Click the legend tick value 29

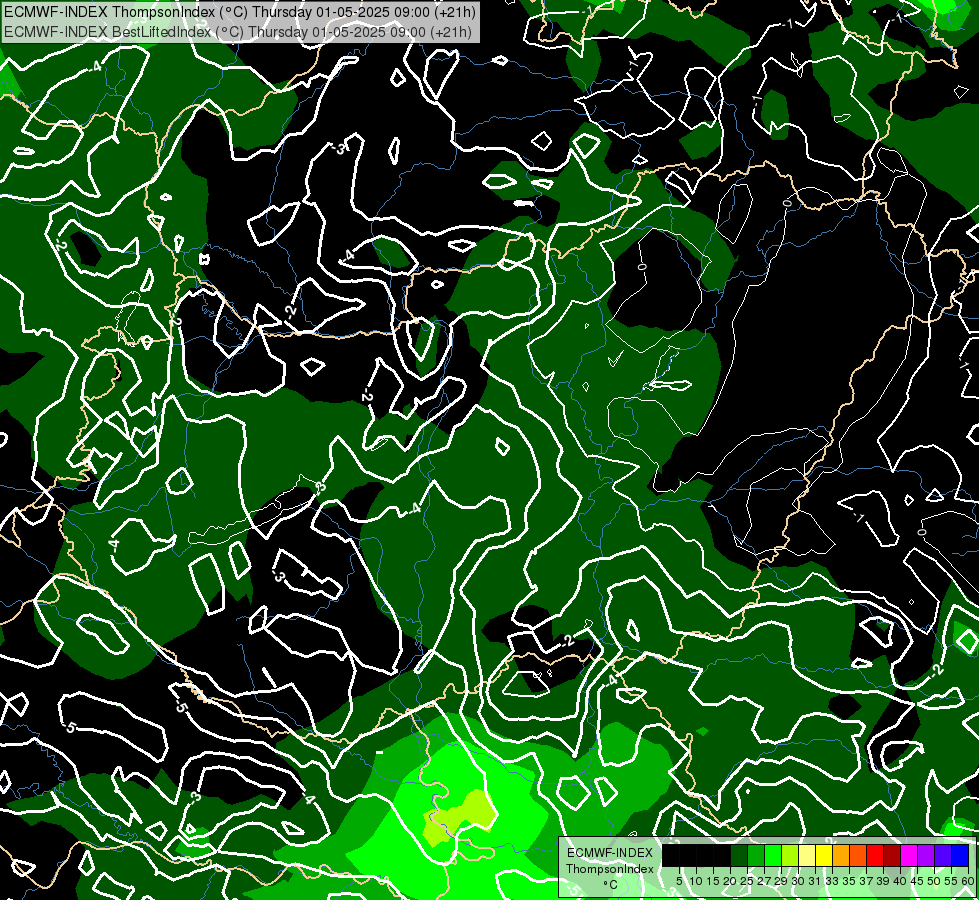[x=781, y=881]
